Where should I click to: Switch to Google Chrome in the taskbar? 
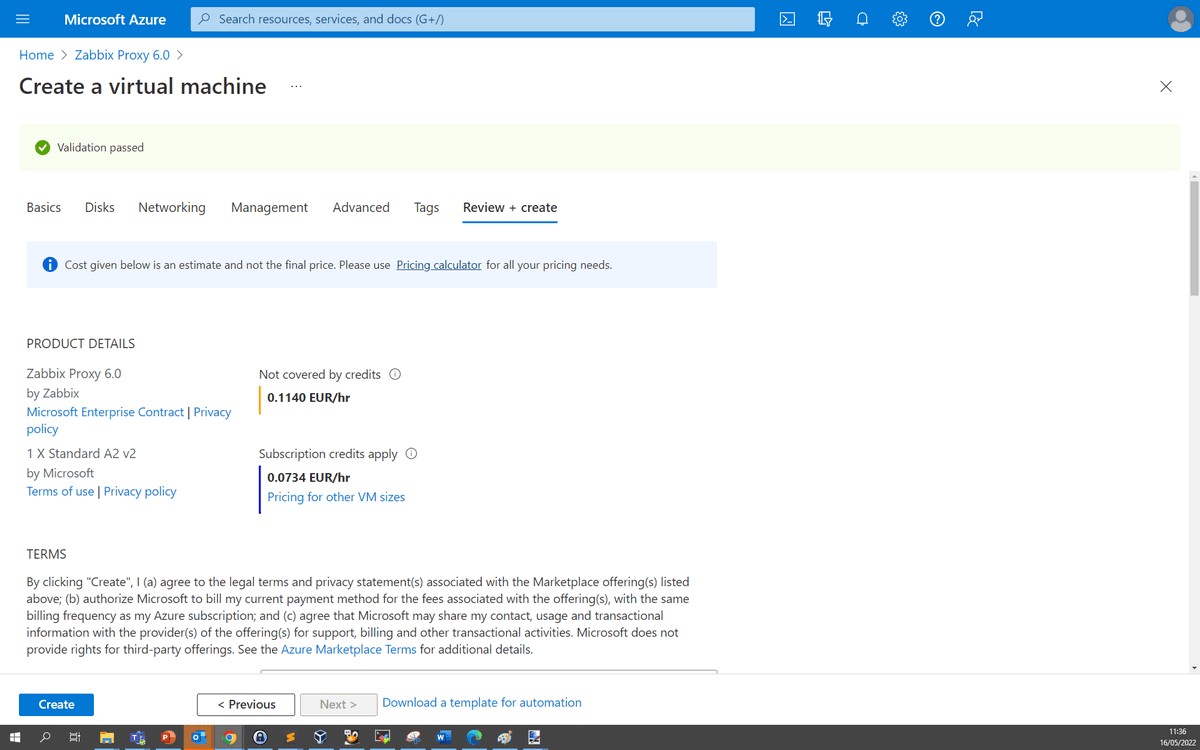229,738
